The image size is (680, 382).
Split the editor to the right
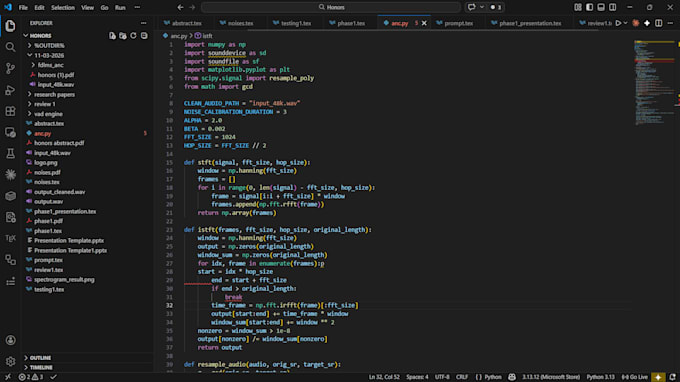click(658, 23)
